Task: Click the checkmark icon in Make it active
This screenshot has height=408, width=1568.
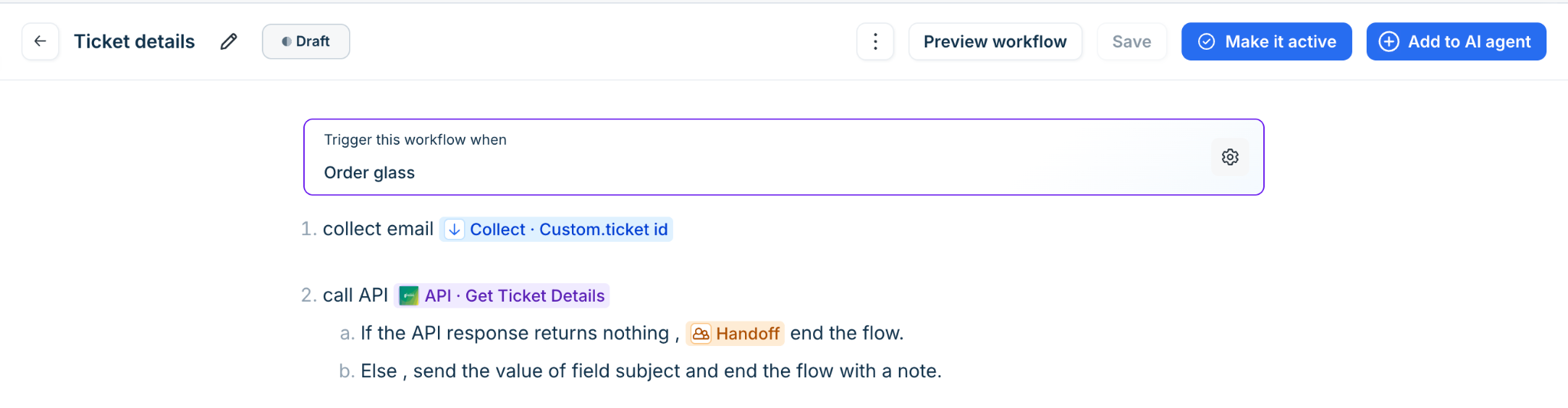Action: (1206, 41)
